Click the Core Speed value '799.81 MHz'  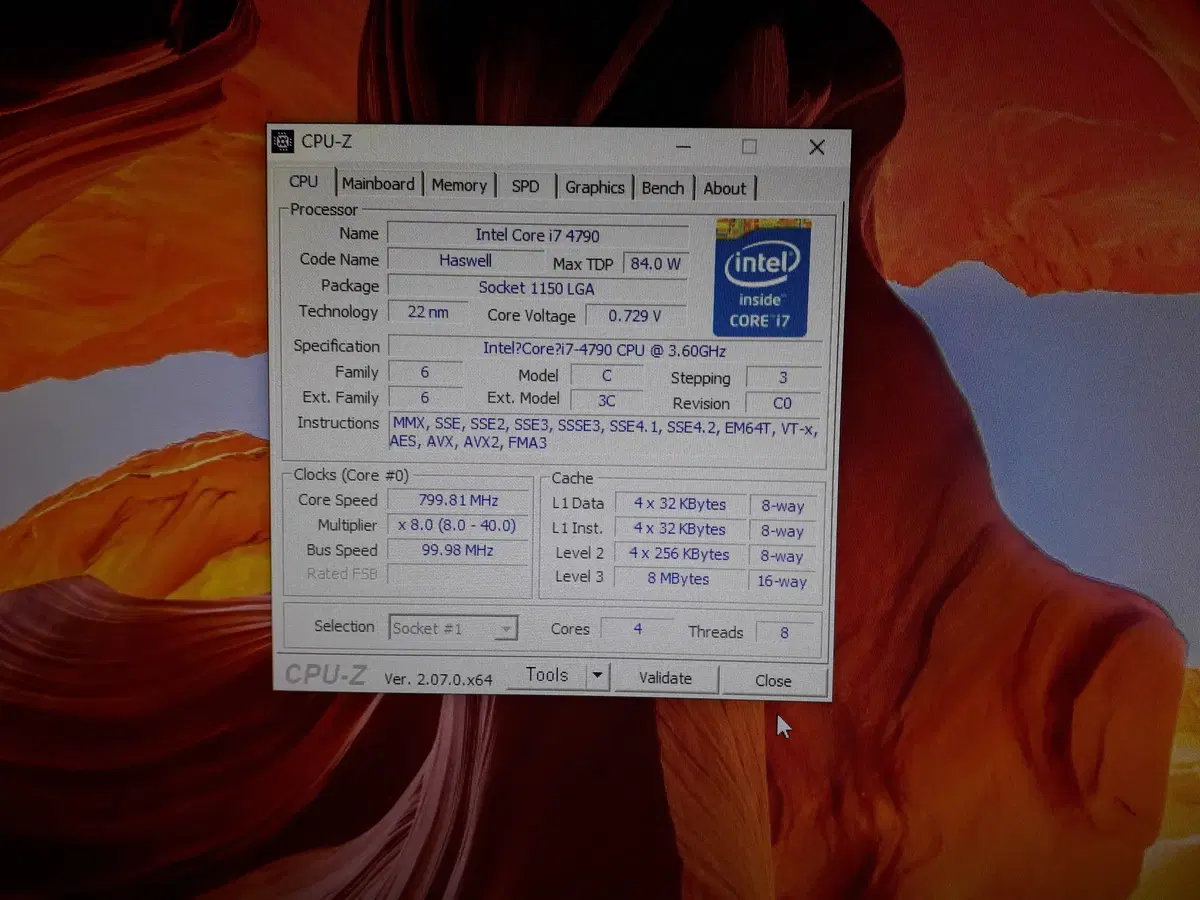click(x=459, y=500)
